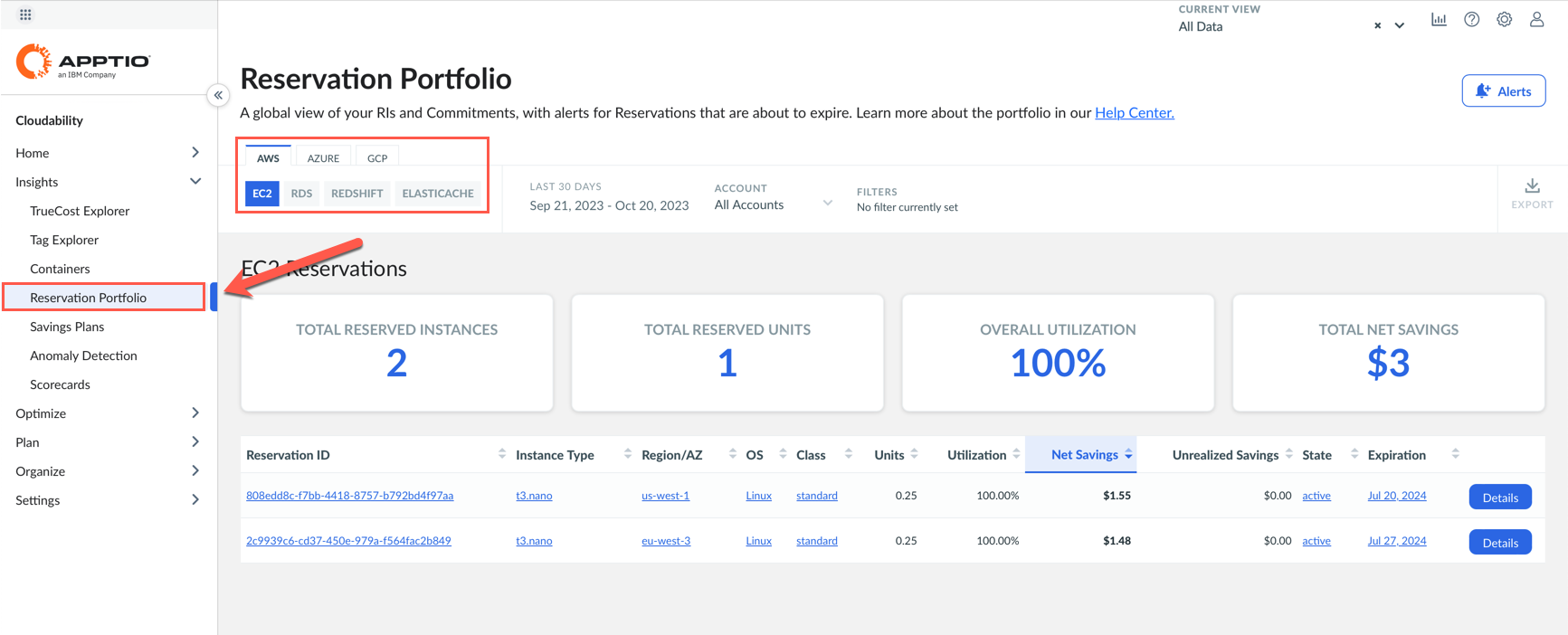
Task: Open the date range selector
Action: click(x=609, y=197)
